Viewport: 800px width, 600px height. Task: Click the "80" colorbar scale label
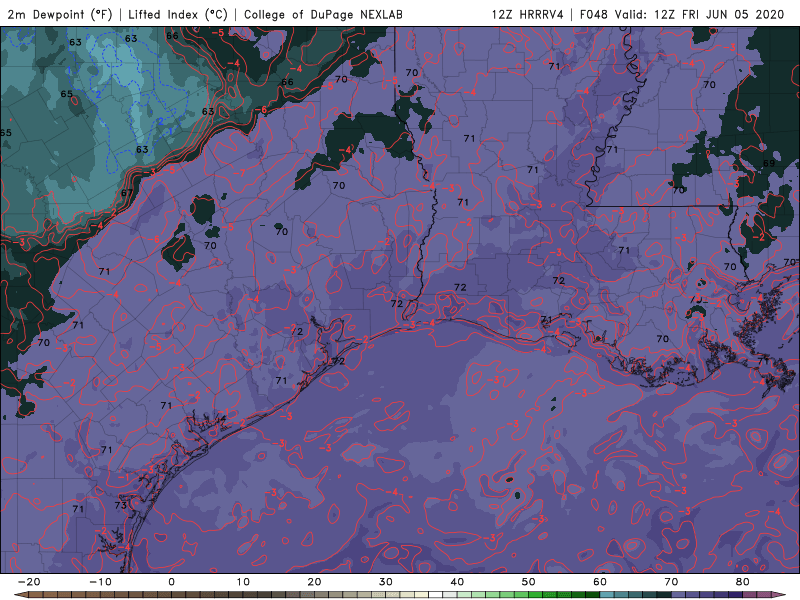pos(743,582)
